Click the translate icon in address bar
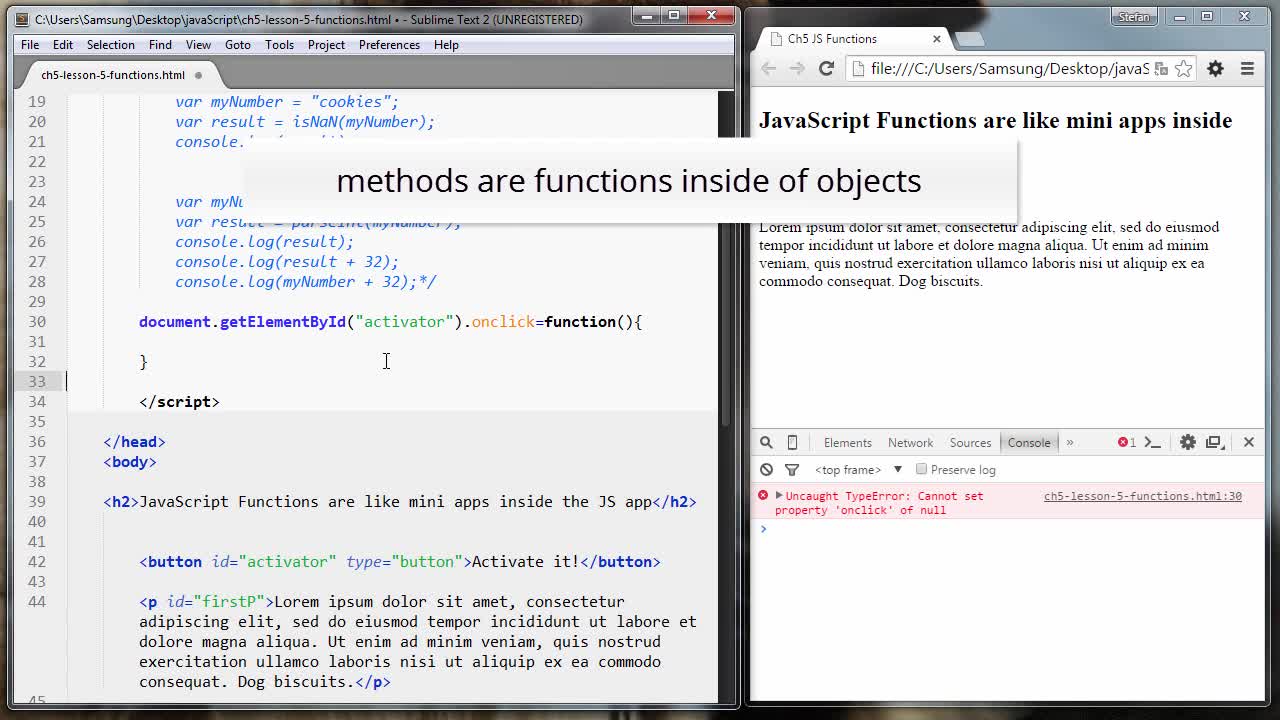 [1161, 68]
